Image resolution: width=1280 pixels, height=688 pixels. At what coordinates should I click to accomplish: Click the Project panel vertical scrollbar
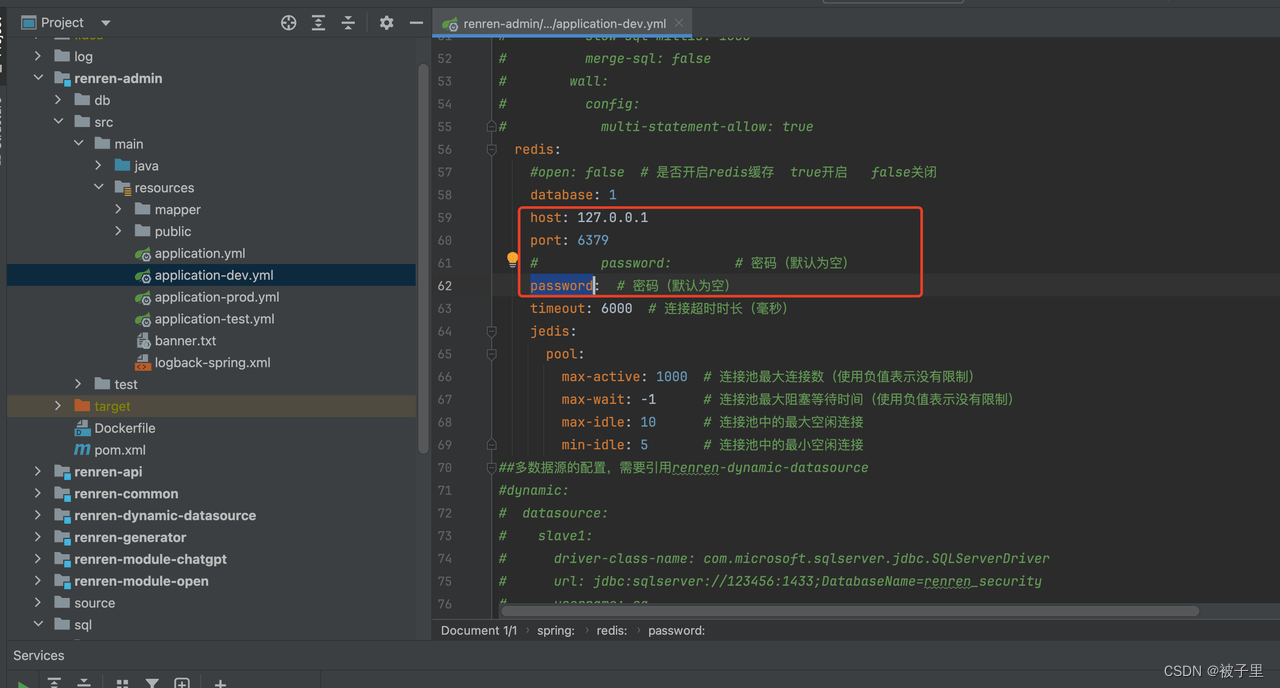[x=423, y=260]
